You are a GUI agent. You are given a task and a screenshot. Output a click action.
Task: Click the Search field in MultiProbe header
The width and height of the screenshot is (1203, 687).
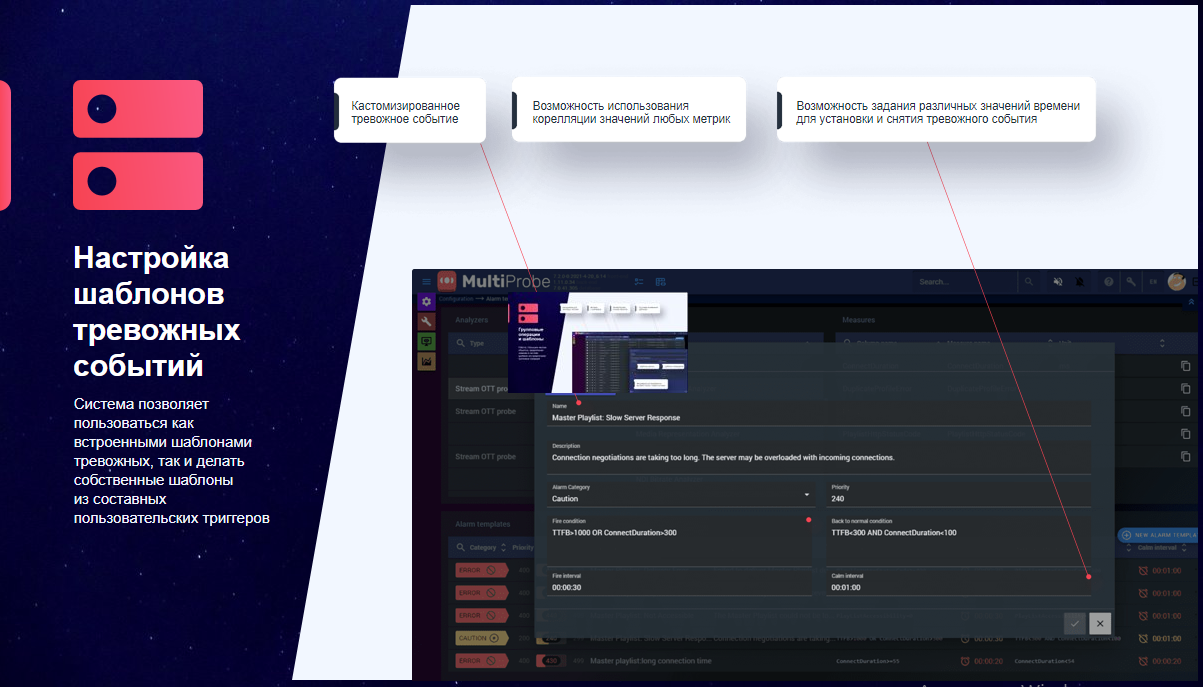pos(965,282)
